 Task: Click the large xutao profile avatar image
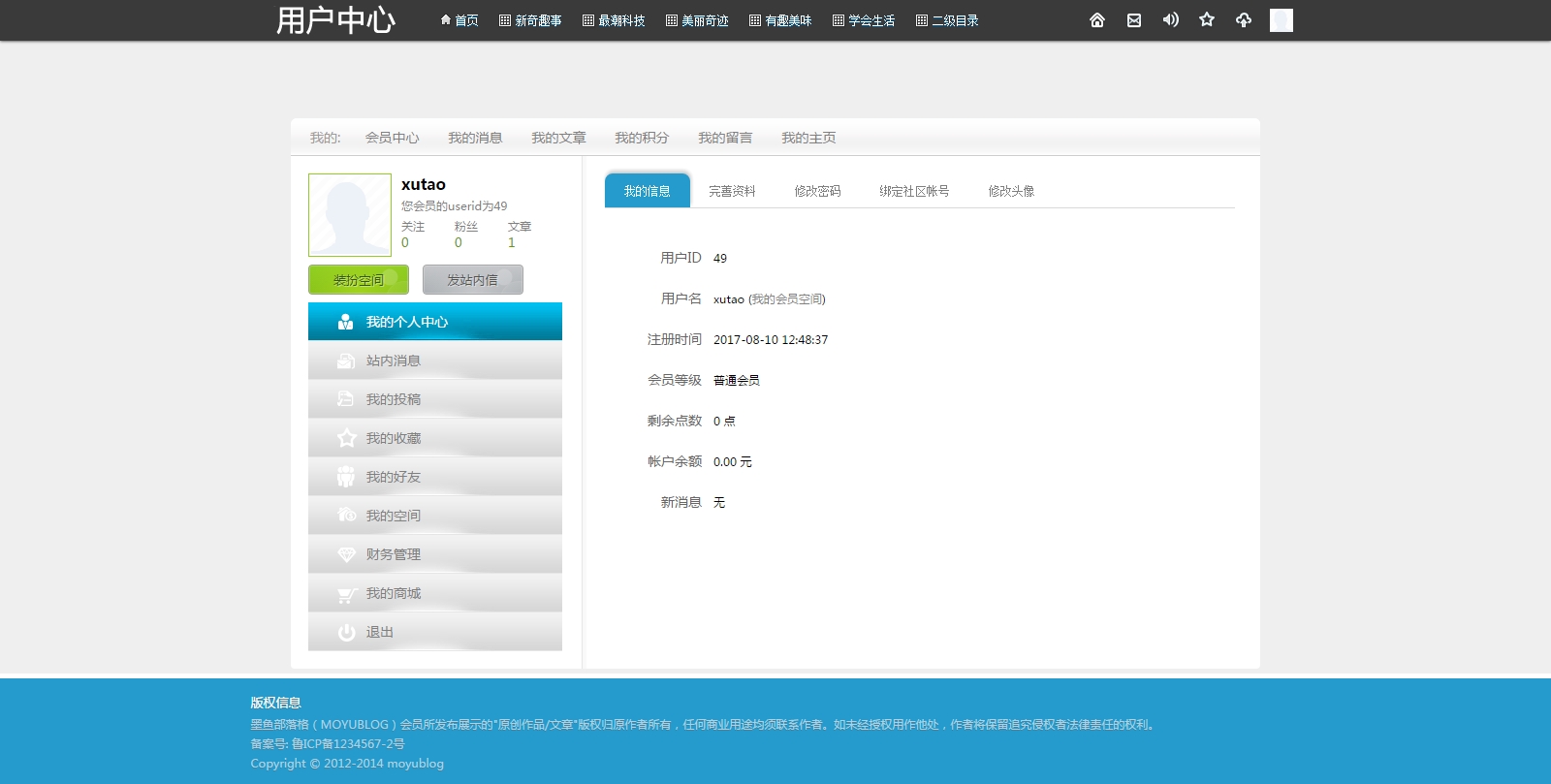coord(349,215)
